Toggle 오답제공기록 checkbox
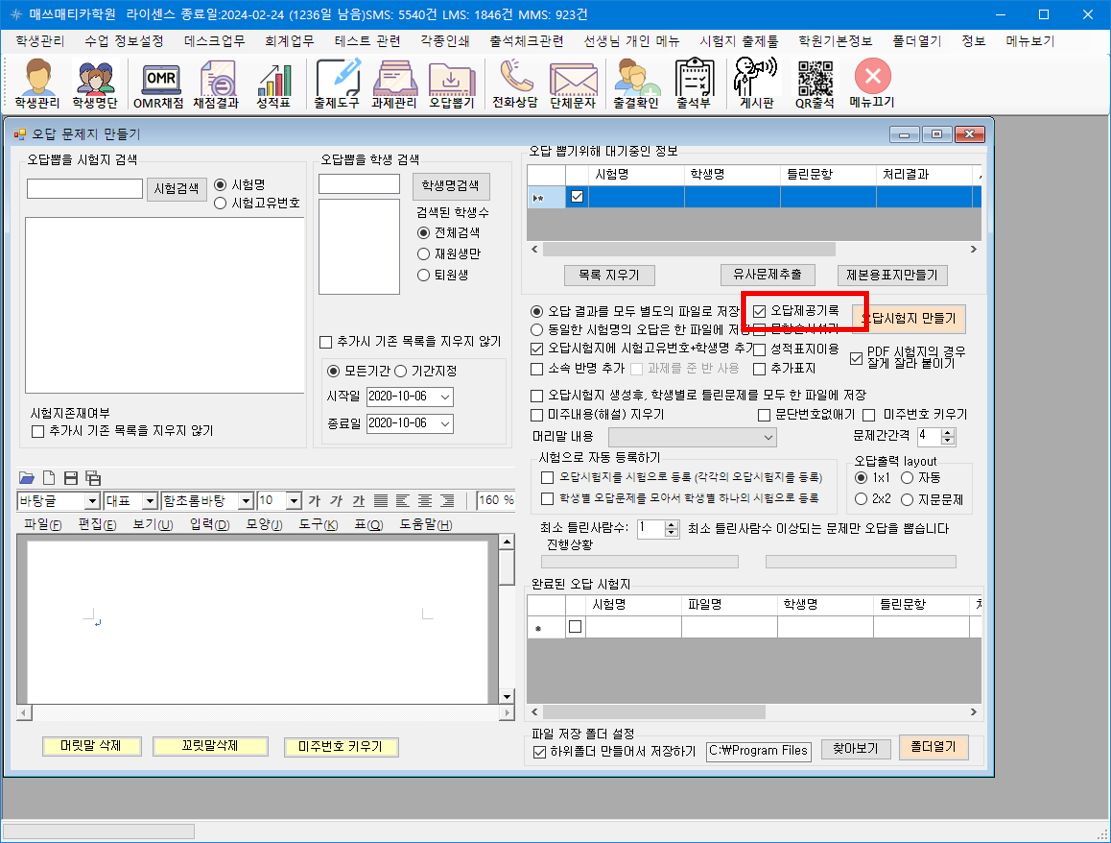This screenshot has height=843, width=1111. point(760,311)
